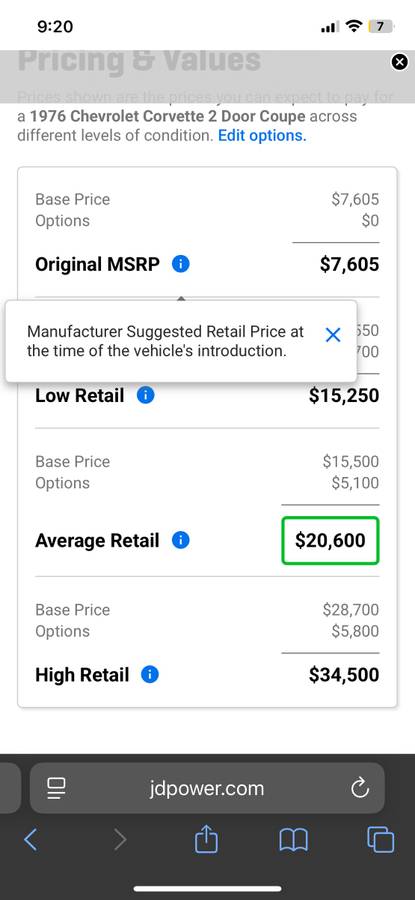Tap the jdpower.com address bar

point(207,788)
